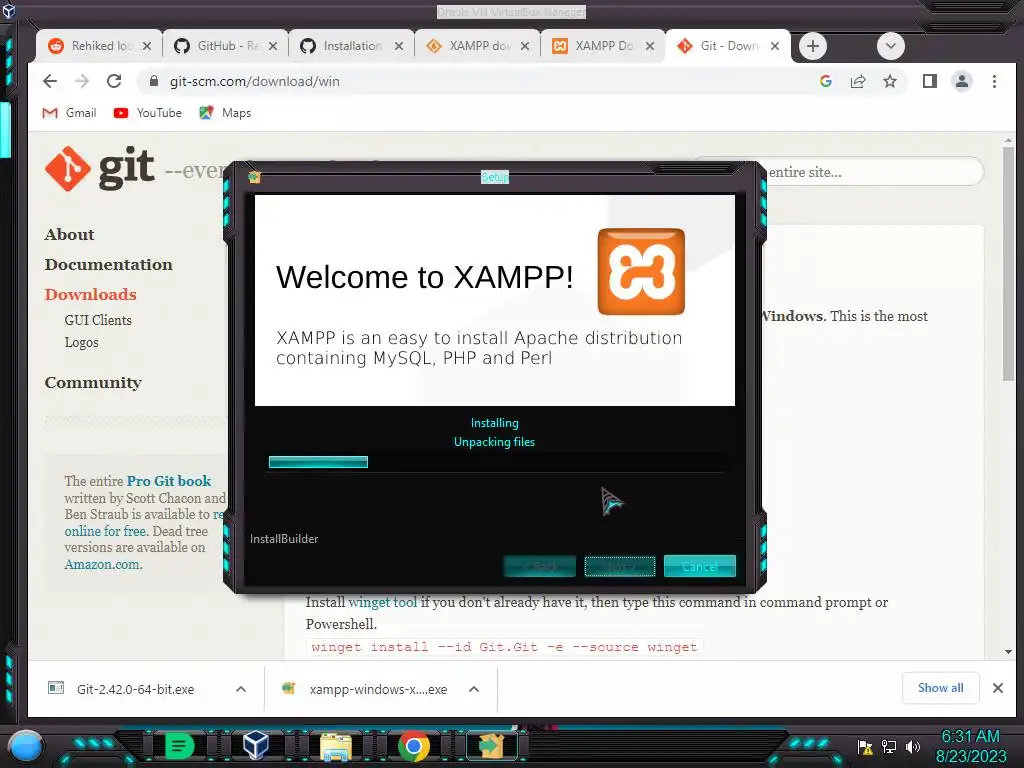The width and height of the screenshot is (1024, 768).
Task: Click the setup window title icon
Action: pos(255,177)
